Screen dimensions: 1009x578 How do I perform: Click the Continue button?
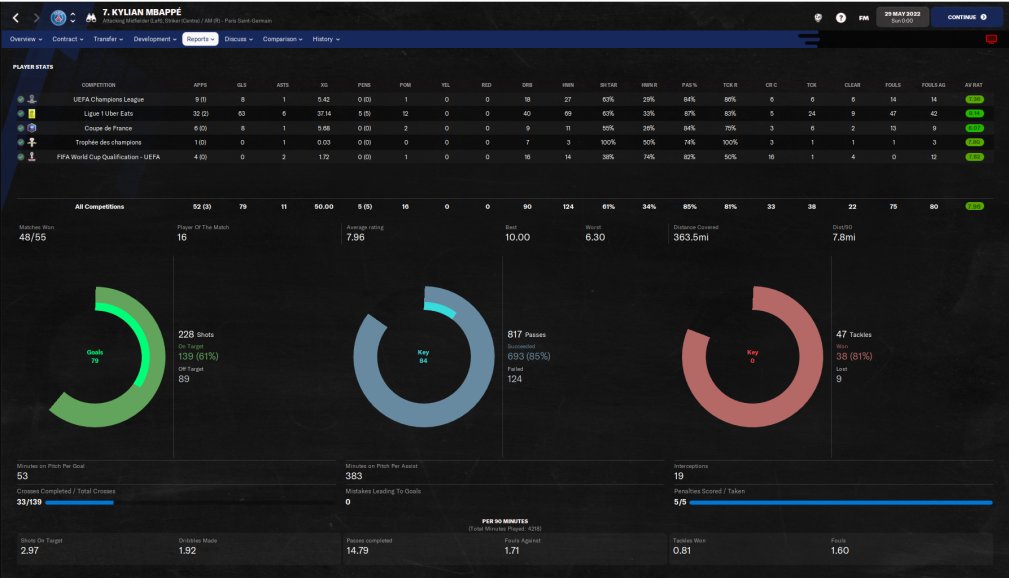pyautogui.click(x=967, y=17)
